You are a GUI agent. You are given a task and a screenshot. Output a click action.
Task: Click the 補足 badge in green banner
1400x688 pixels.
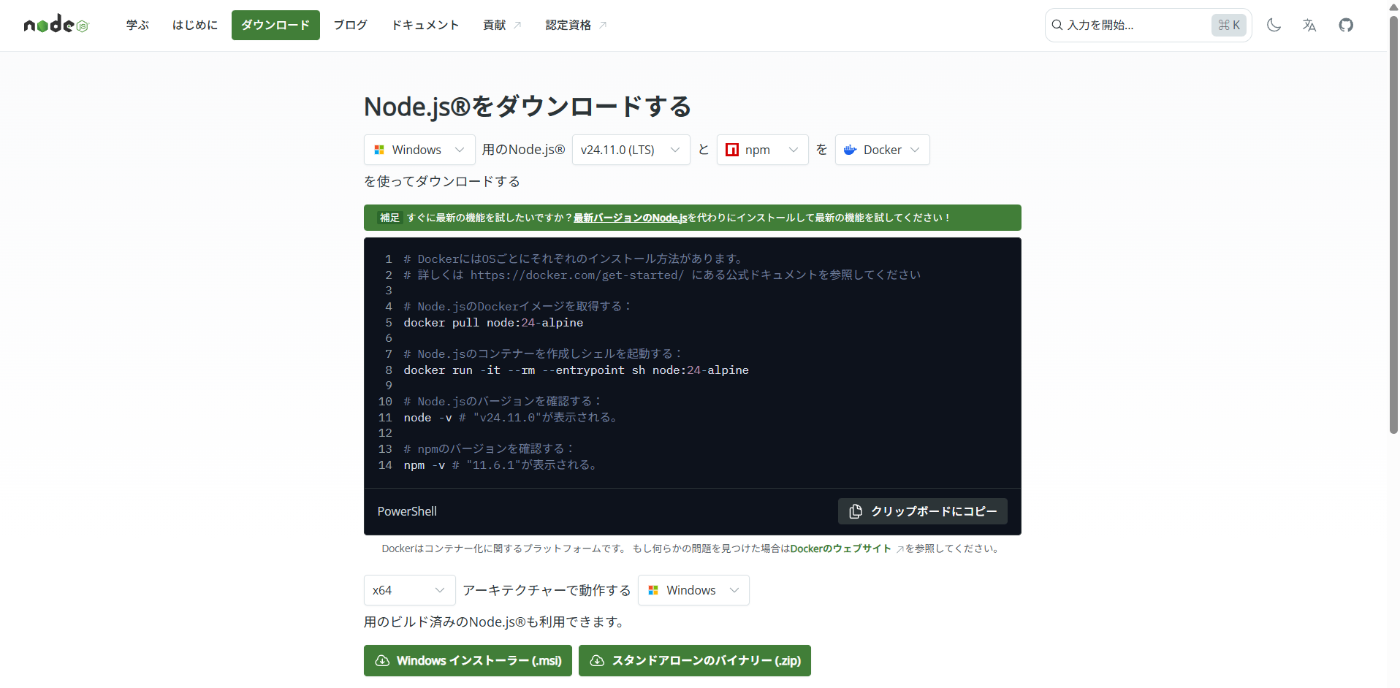coord(389,217)
